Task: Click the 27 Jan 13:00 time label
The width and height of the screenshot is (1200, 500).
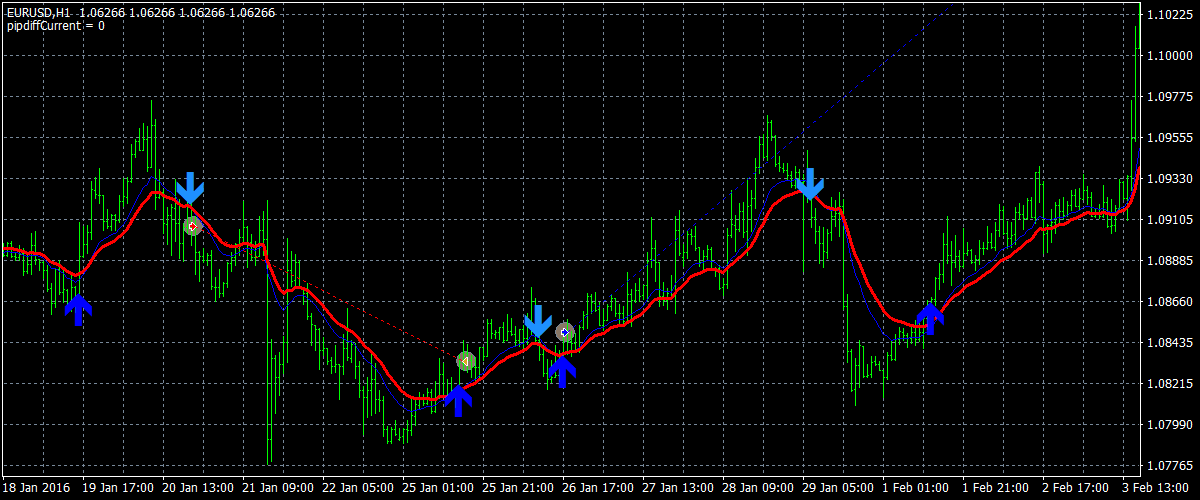Action: pyautogui.click(x=678, y=489)
